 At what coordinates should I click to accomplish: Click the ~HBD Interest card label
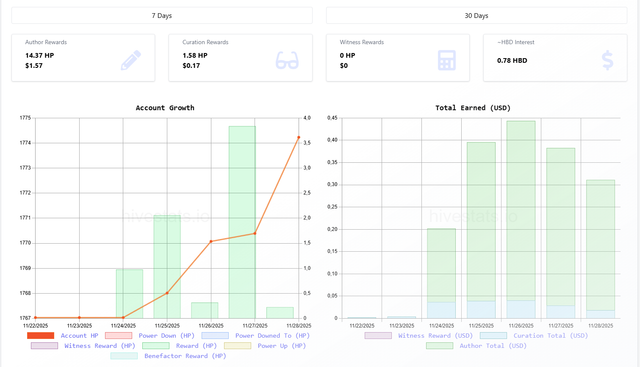click(516, 42)
